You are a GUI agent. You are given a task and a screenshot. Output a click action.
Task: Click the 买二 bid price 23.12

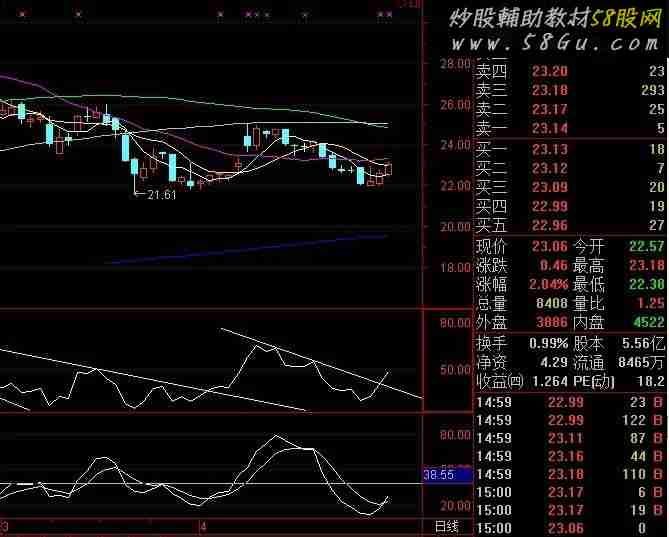point(550,168)
